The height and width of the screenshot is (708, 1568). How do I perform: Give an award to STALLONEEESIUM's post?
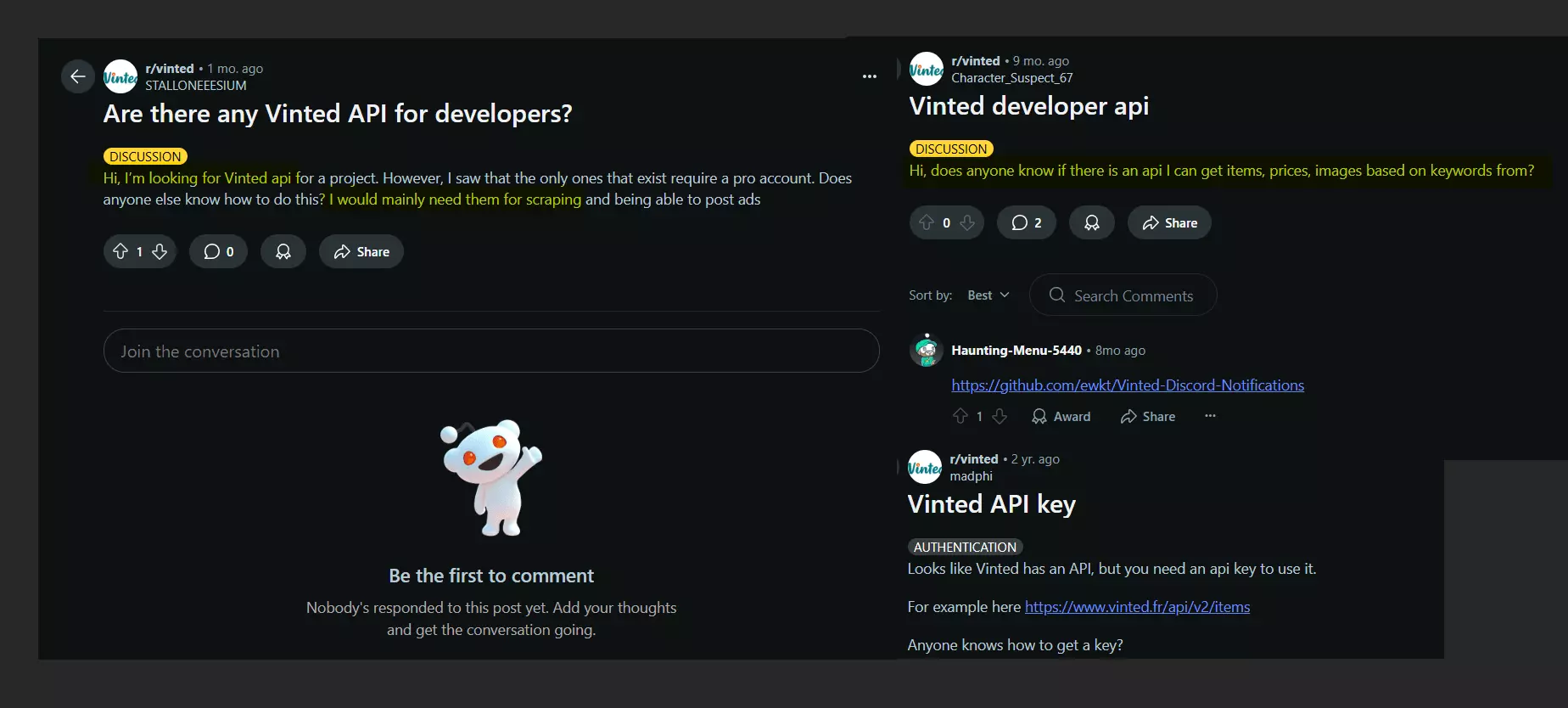(283, 251)
